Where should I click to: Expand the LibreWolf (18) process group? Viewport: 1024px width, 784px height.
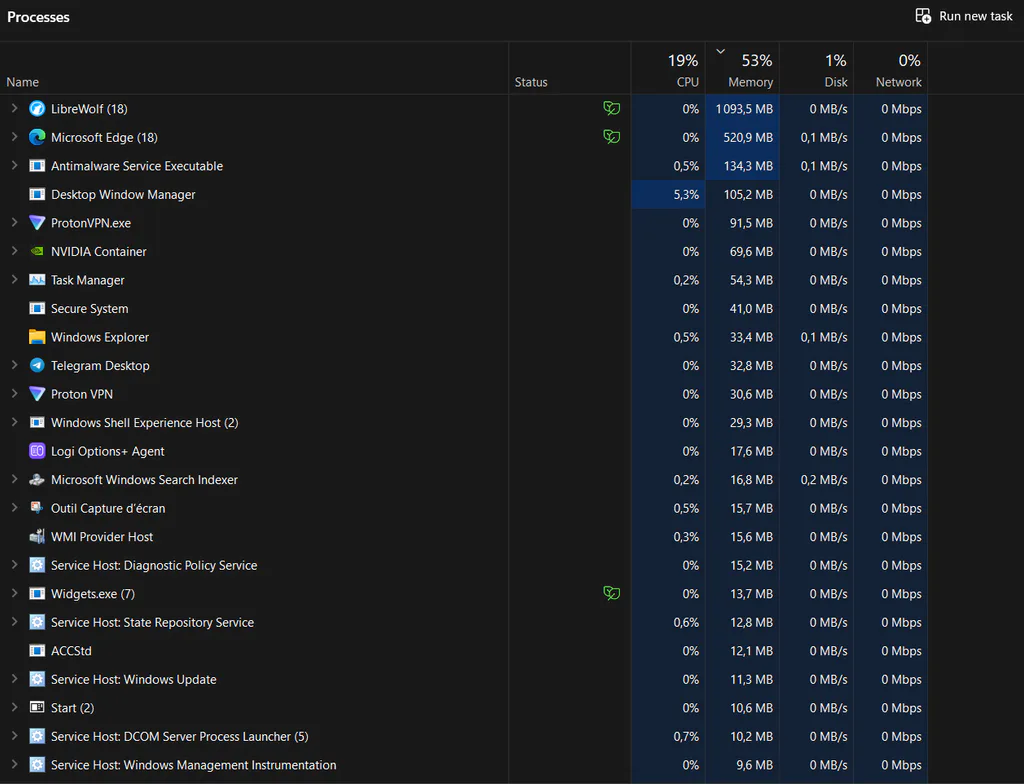tap(14, 108)
